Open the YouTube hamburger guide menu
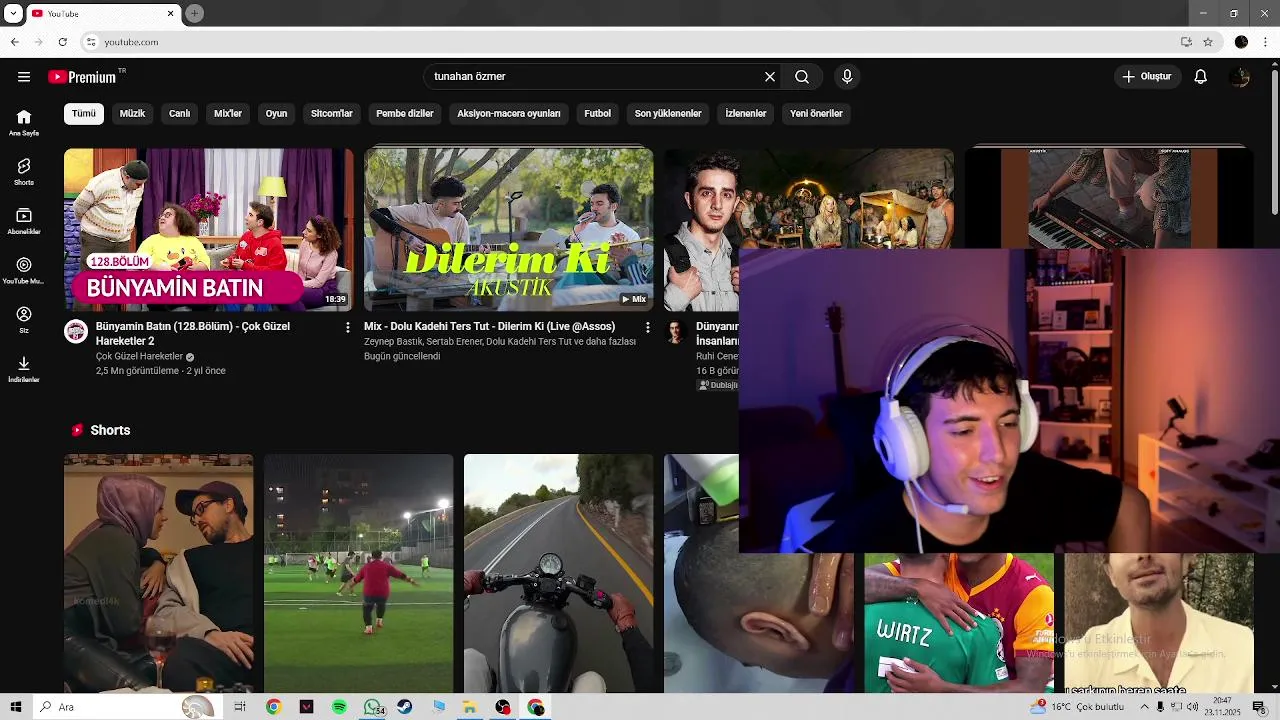Image resolution: width=1280 pixels, height=720 pixels. pos(24,77)
